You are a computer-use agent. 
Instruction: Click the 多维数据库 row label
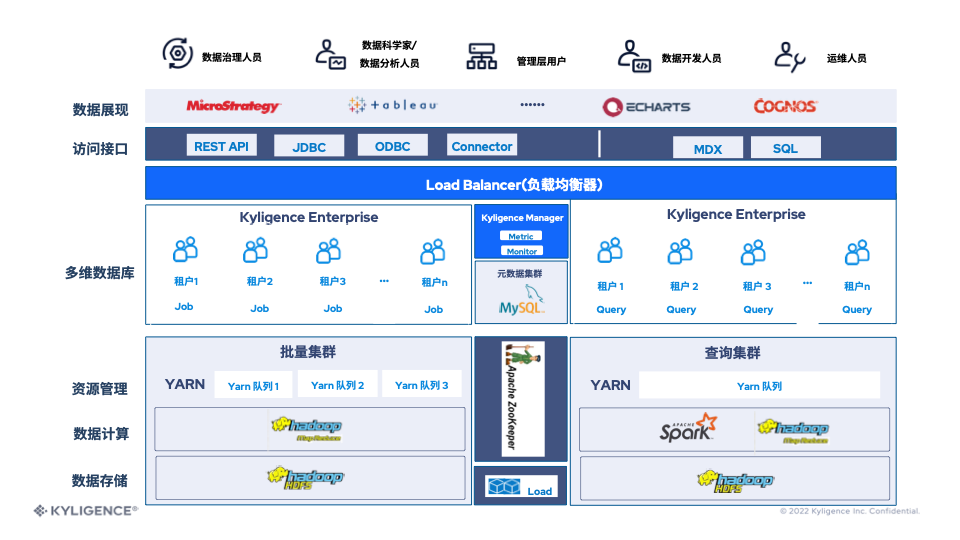coord(100,272)
